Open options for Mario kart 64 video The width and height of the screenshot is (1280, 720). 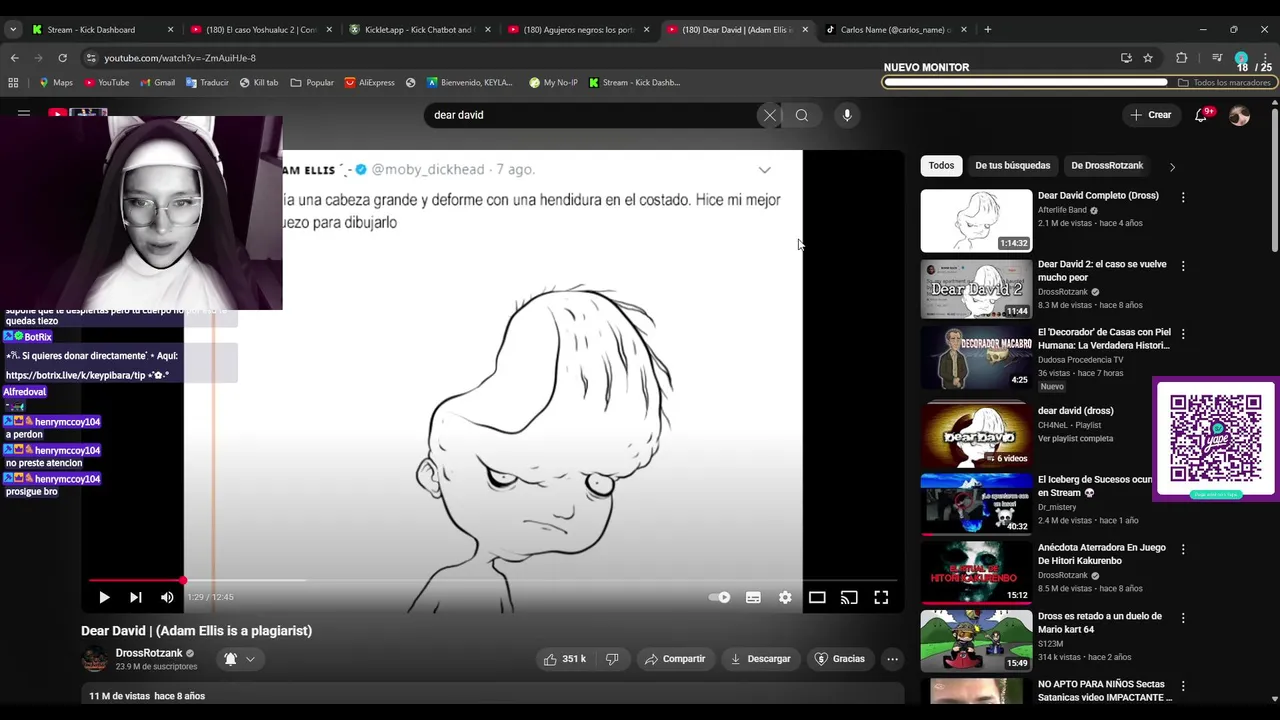click(x=1183, y=618)
